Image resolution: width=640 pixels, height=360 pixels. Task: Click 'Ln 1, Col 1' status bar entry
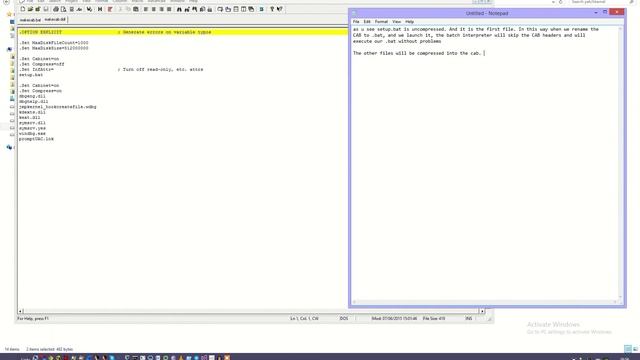pos(304,318)
